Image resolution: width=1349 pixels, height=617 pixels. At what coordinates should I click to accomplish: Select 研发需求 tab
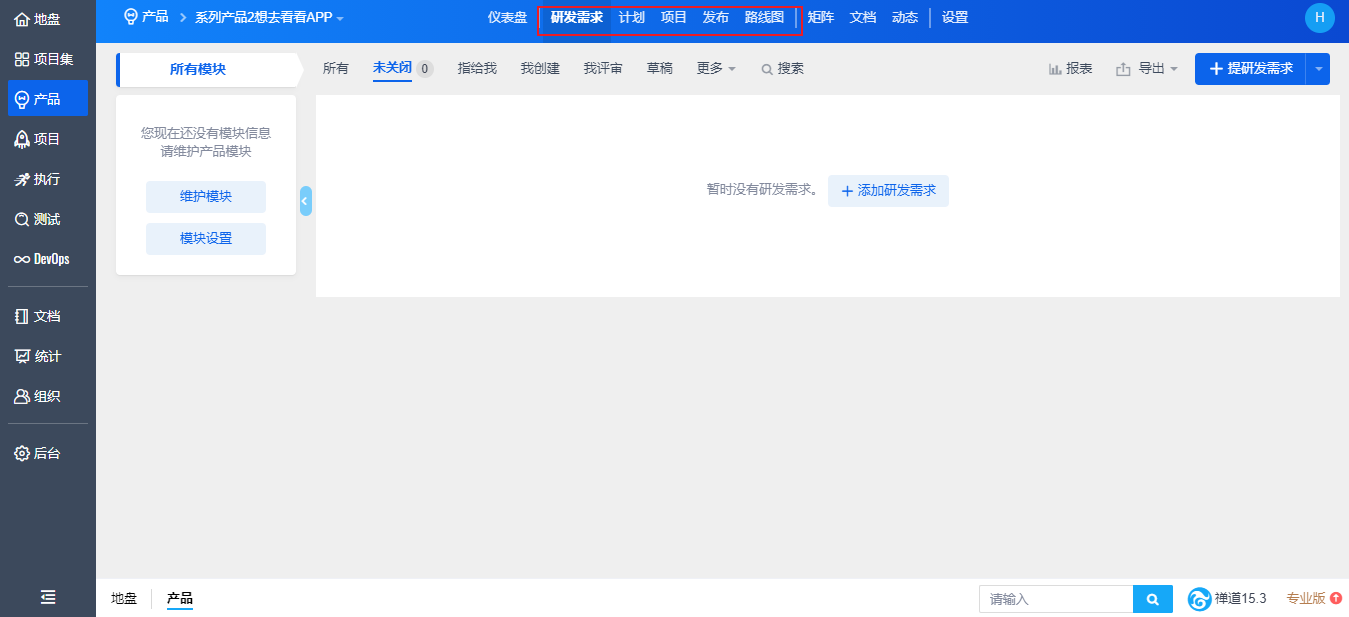[x=577, y=18]
